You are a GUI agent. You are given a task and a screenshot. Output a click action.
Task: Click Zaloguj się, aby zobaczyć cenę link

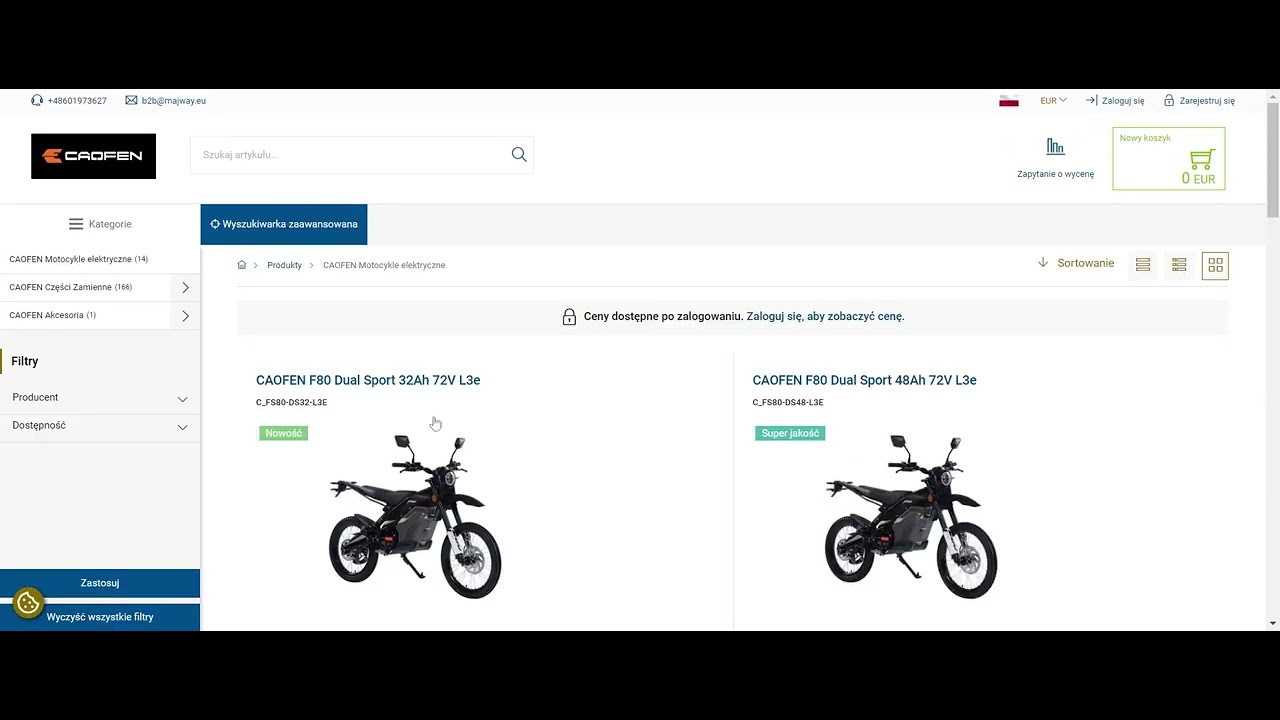coord(825,316)
